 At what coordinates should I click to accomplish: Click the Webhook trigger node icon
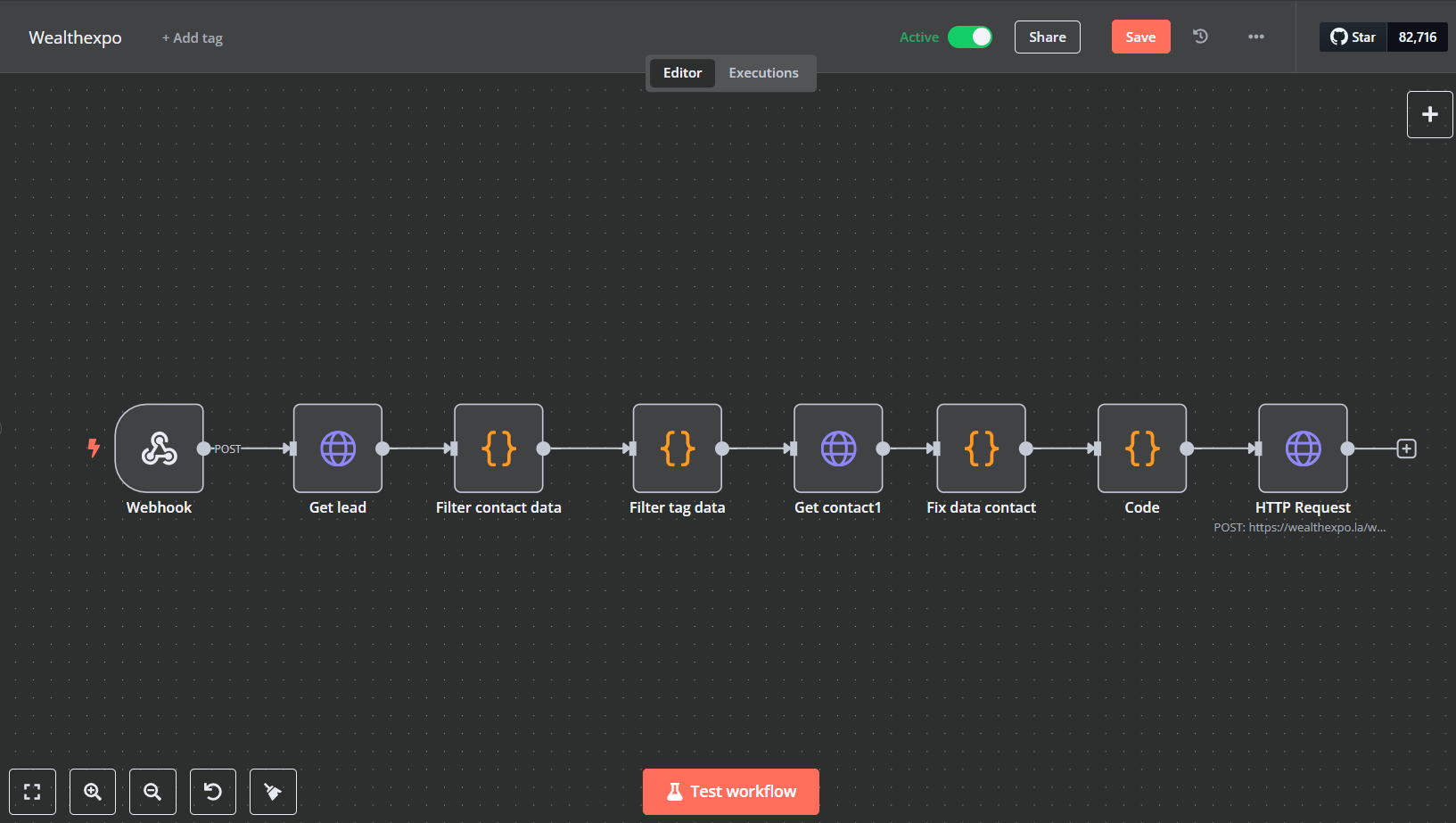pos(160,449)
